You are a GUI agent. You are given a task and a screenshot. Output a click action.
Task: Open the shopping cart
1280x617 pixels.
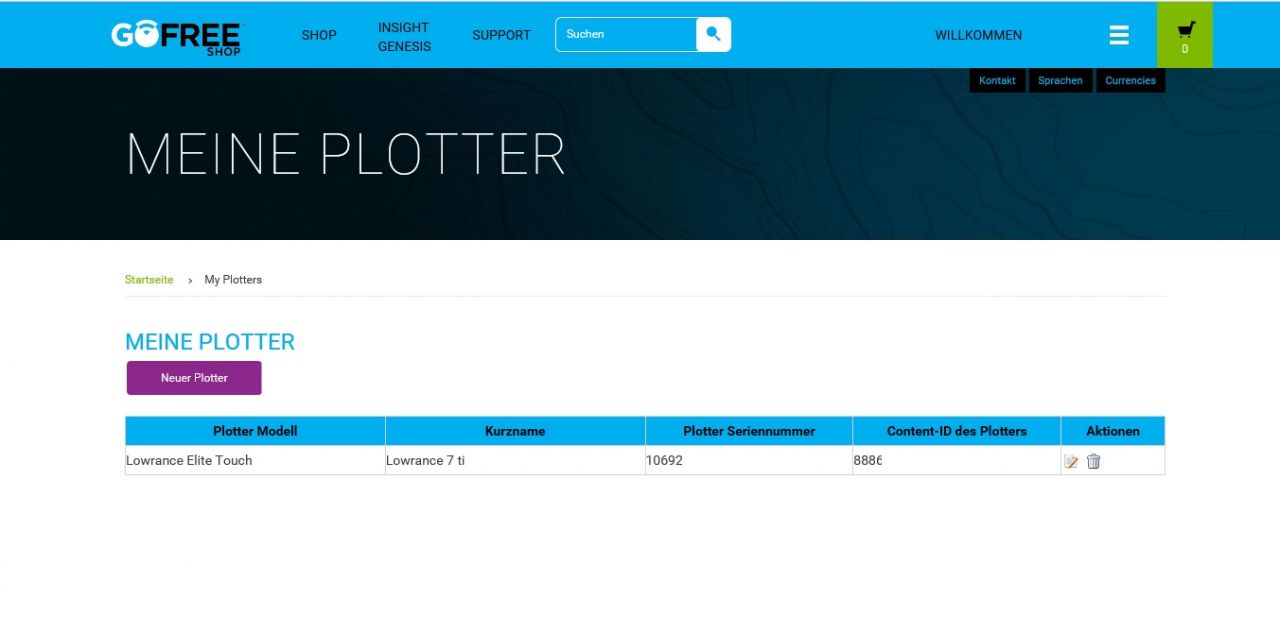pyautogui.click(x=1185, y=35)
